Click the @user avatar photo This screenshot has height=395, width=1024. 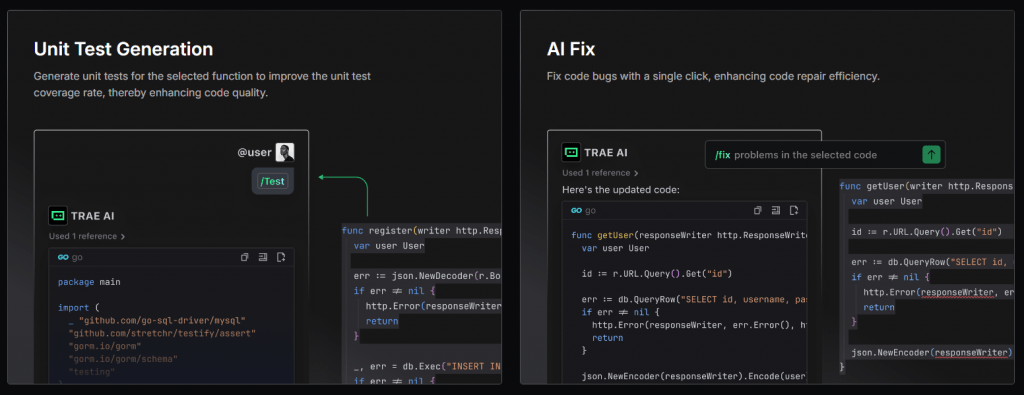(285, 152)
